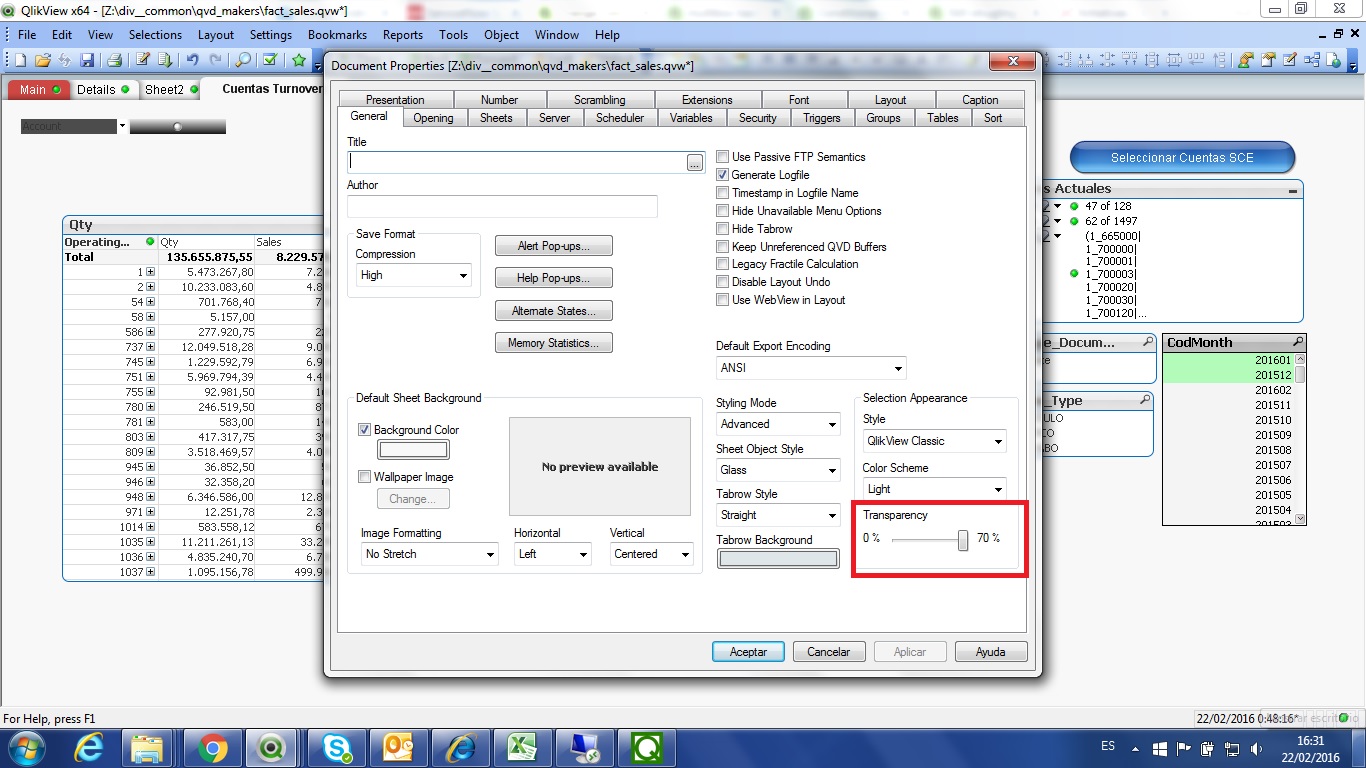Open the Edit Script toolbar icon
Viewport: 1366px width, 768px height.
coord(143,60)
